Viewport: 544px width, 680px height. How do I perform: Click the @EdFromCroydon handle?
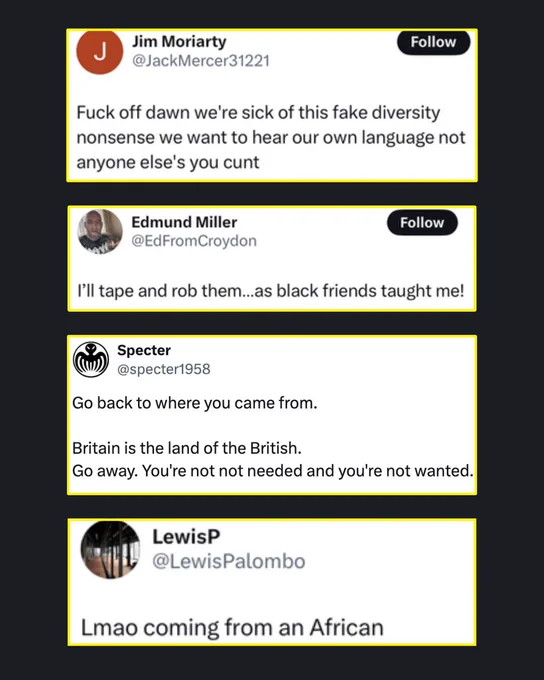click(x=194, y=241)
